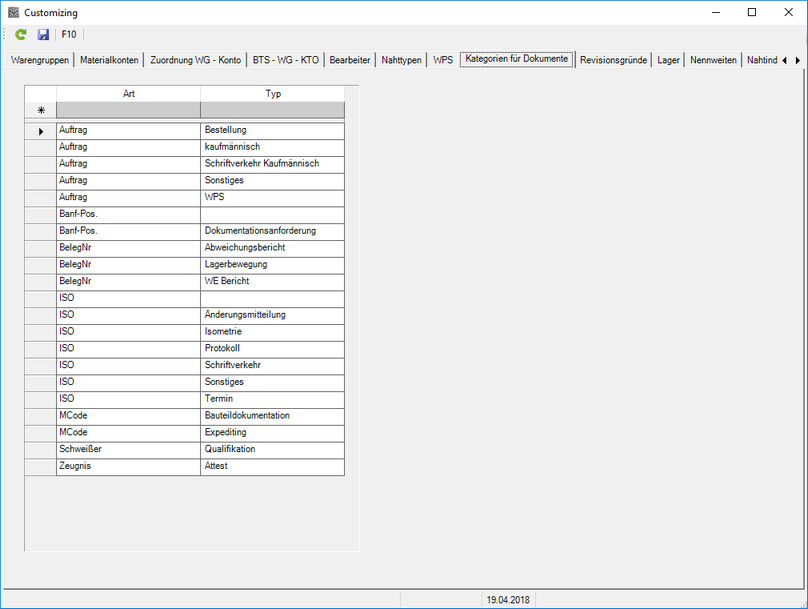The image size is (808, 609).
Task: Click the empty Art cell in new row
Action: tap(128, 110)
